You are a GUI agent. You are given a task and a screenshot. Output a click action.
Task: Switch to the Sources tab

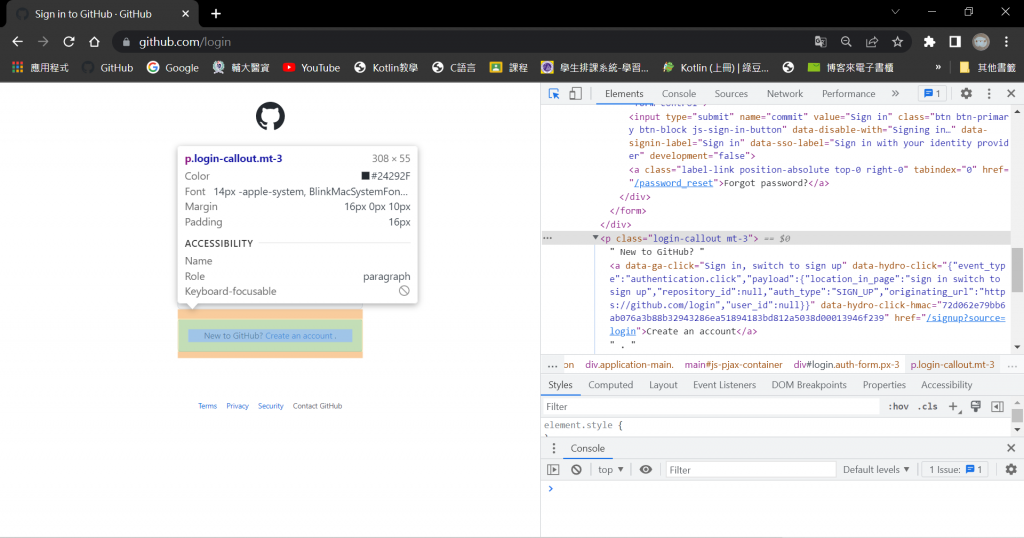tap(731, 93)
